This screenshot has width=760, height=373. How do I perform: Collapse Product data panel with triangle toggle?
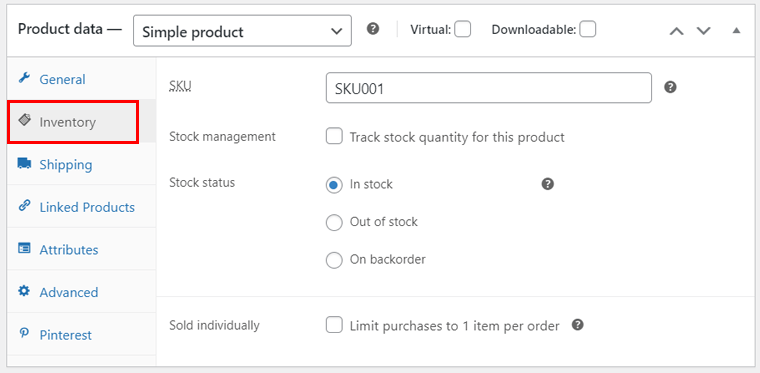tap(736, 31)
